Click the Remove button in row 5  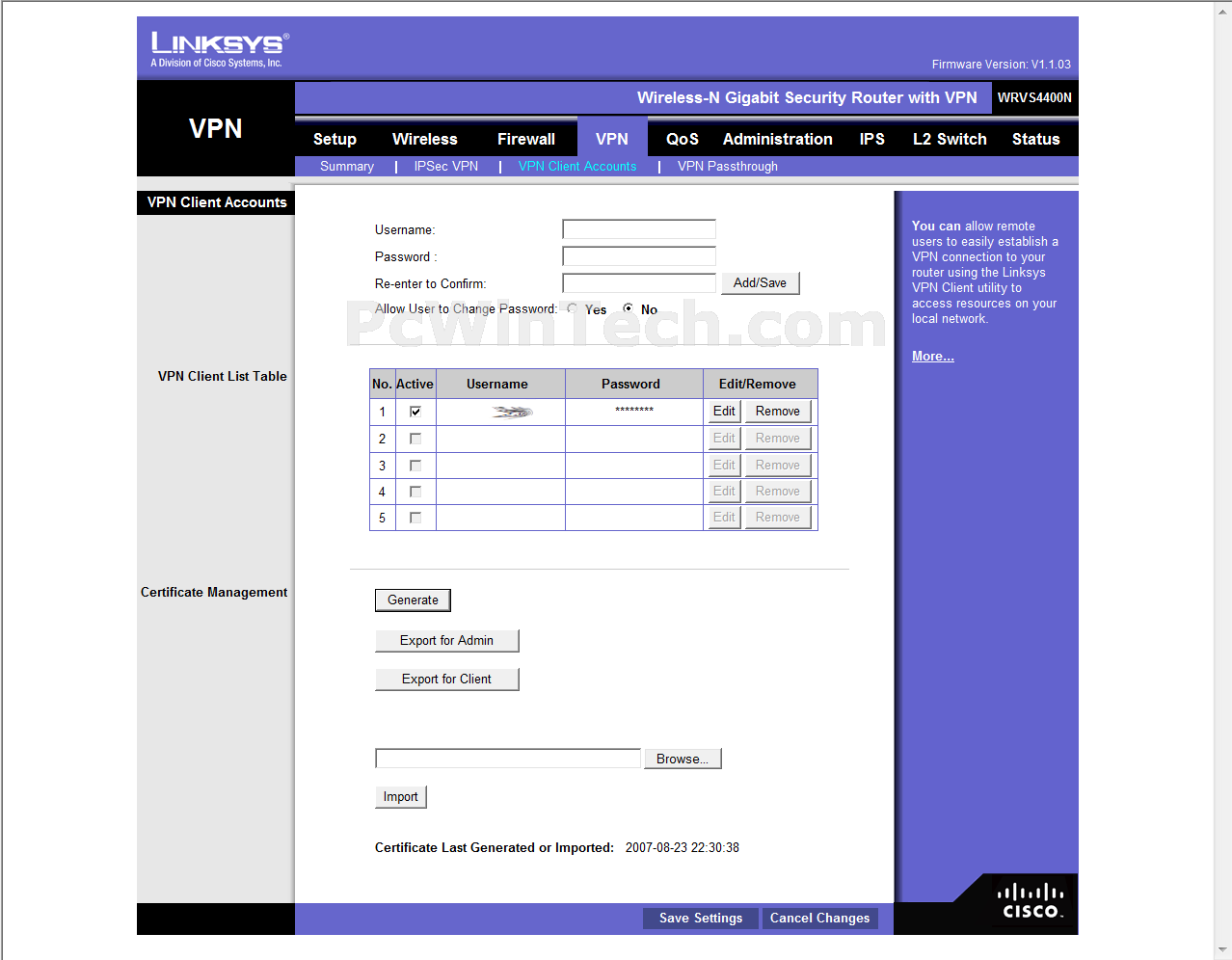[x=778, y=518]
